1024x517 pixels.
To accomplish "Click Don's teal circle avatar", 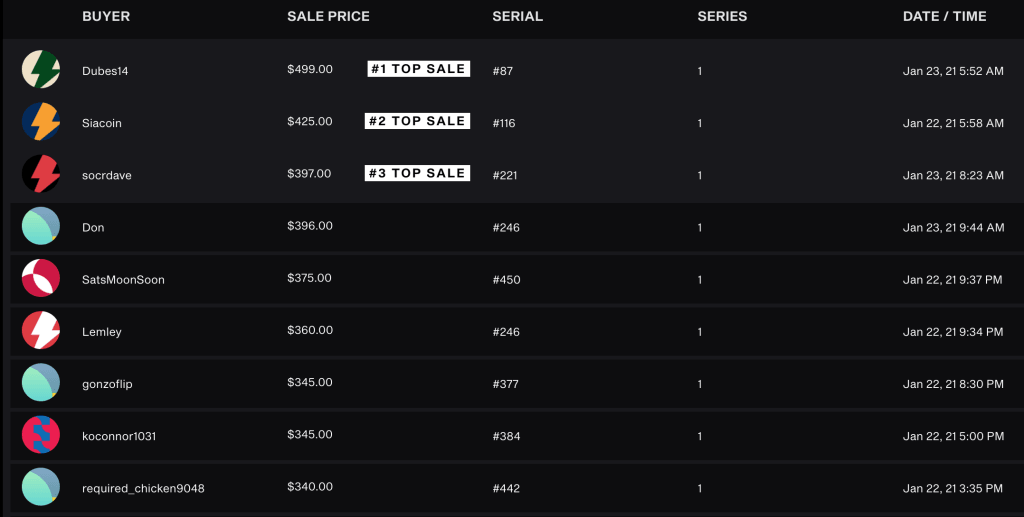I will click(x=41, y=227).
